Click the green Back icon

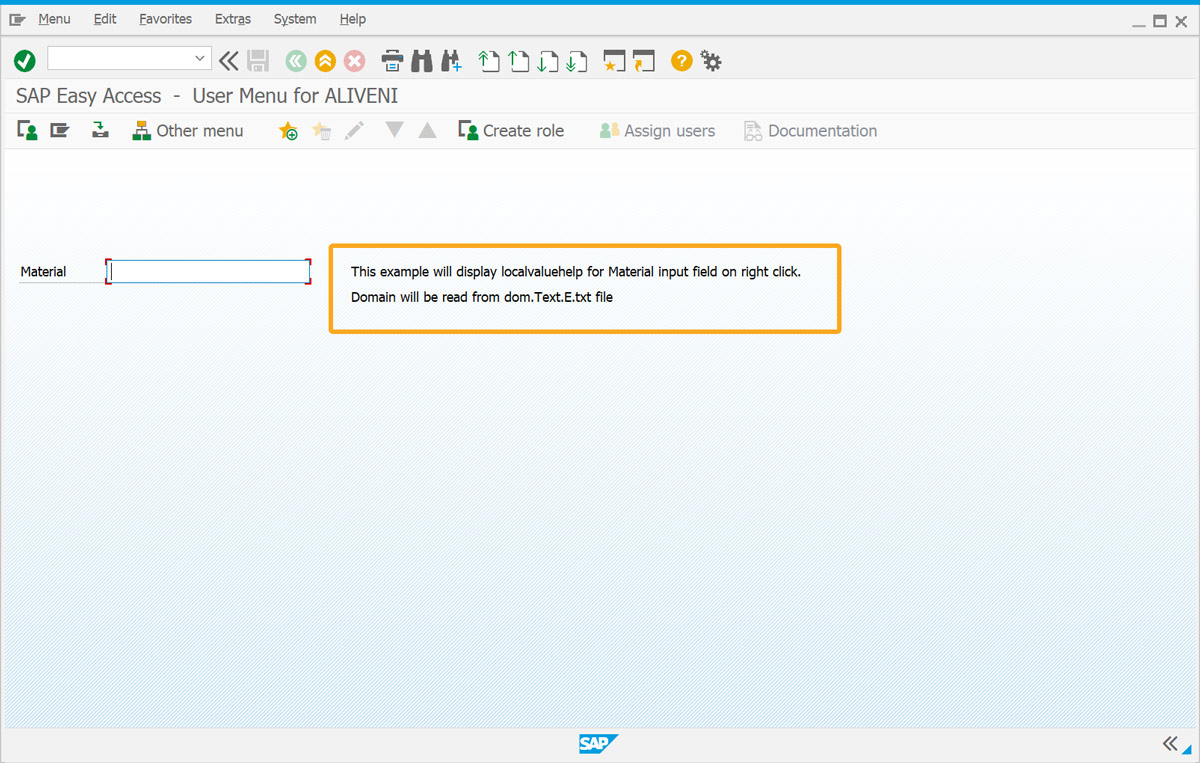(x=295, y=61)
